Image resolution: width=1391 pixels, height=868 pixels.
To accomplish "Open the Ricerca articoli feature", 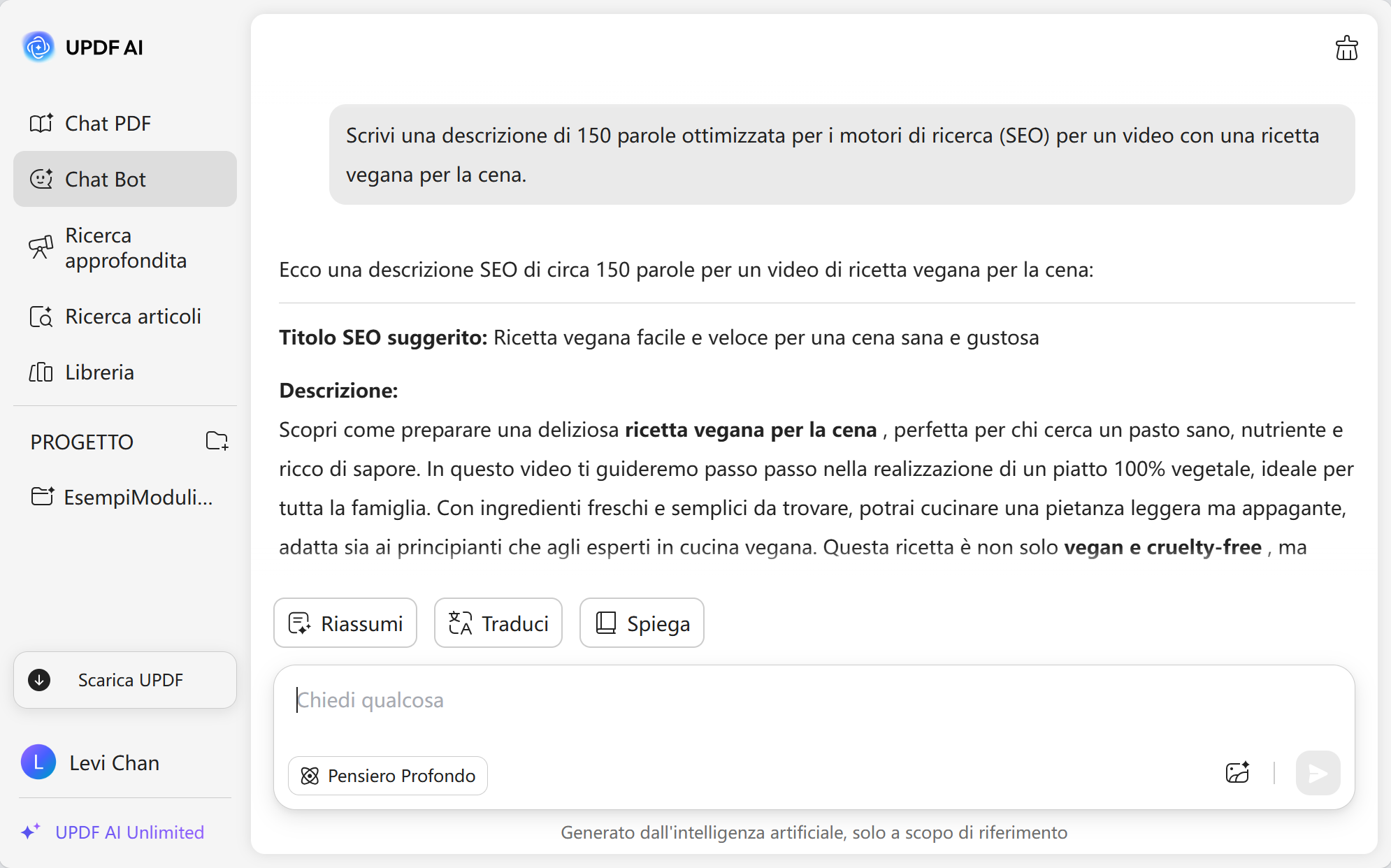I will click(x=132, y=316).
